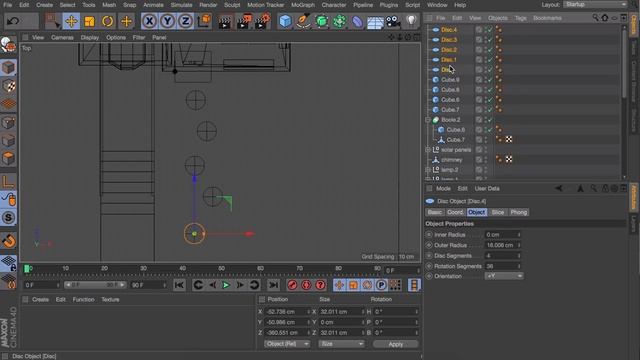Select the Scale tool

point(89,21)
